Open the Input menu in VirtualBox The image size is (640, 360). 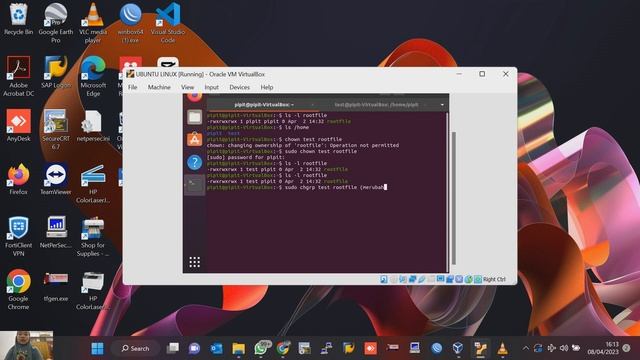(211, 87)
